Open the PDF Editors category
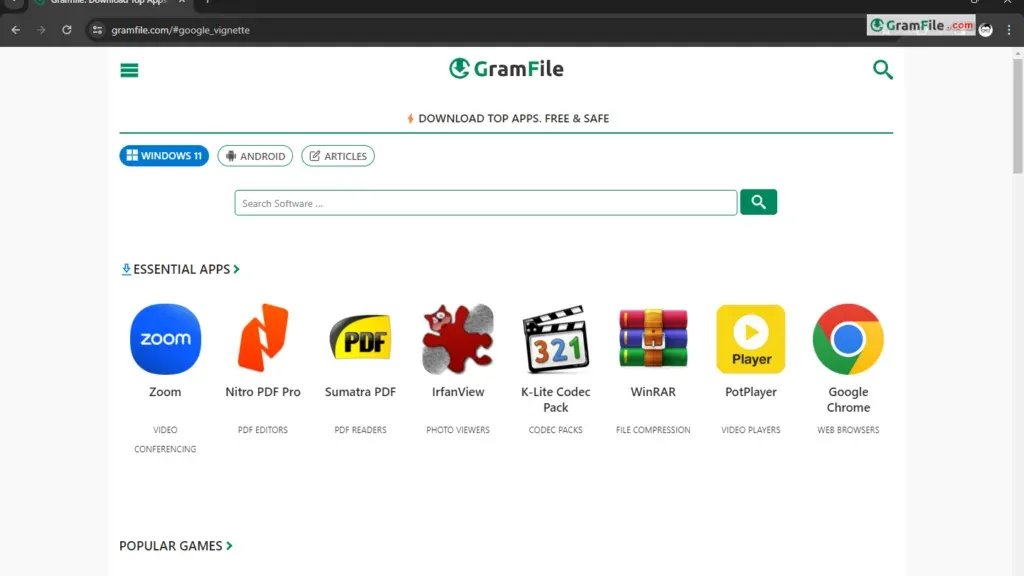Image resolution: width=1024 pixels, height=576 pixels. 263,430
